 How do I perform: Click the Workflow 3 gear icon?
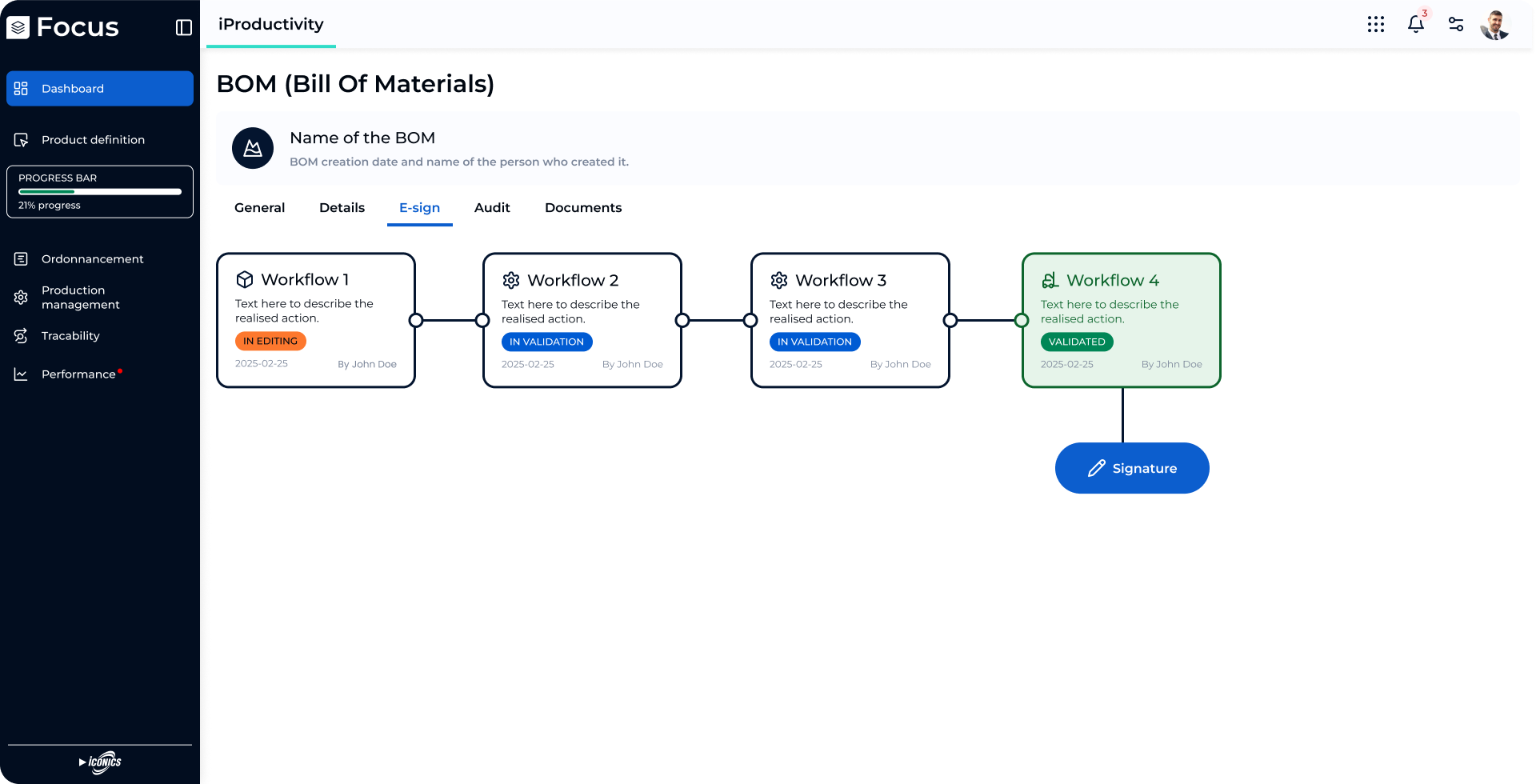tap(779, 280)
